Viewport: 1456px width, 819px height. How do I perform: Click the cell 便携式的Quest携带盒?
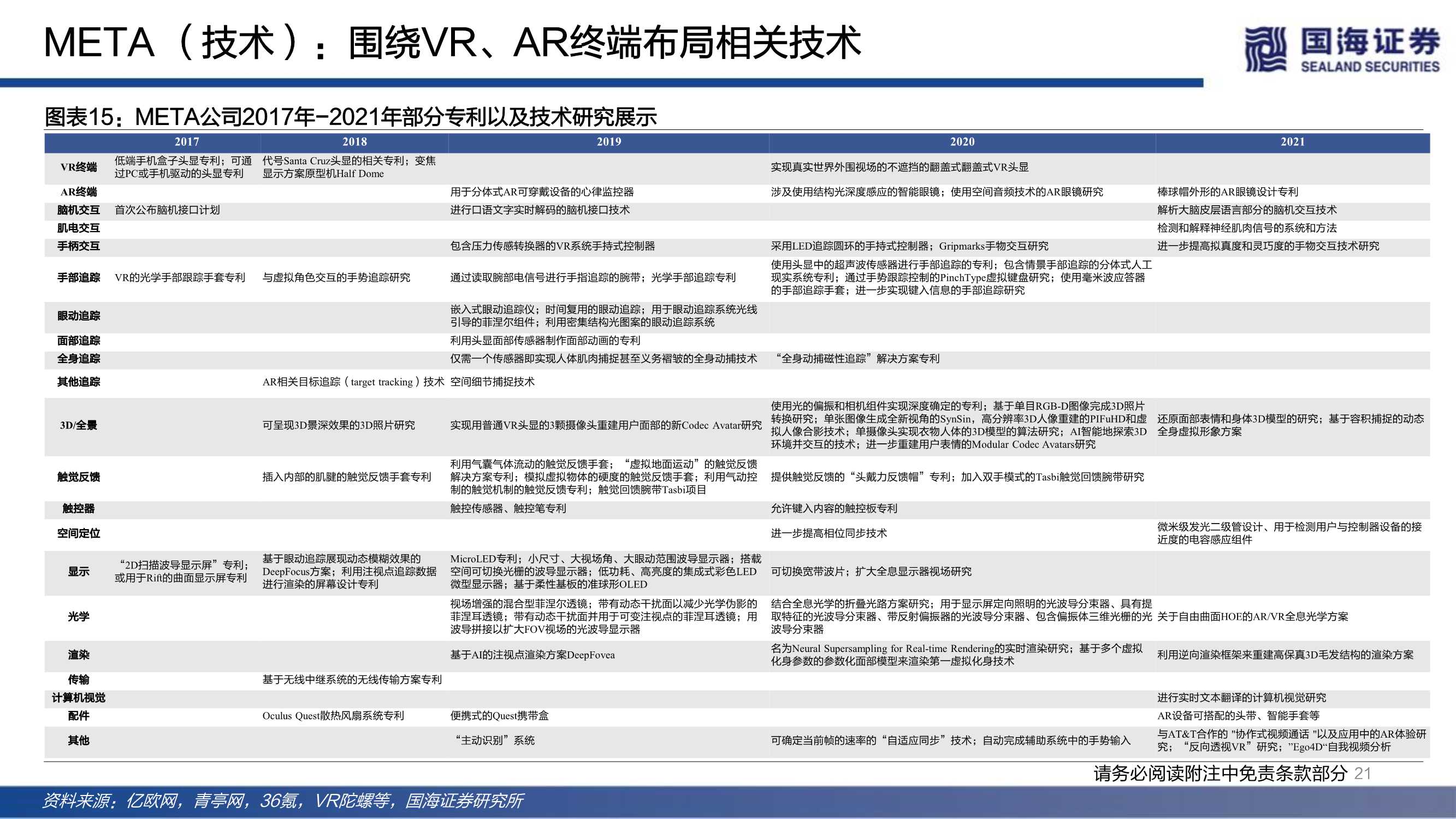click(x=500, y=716)
